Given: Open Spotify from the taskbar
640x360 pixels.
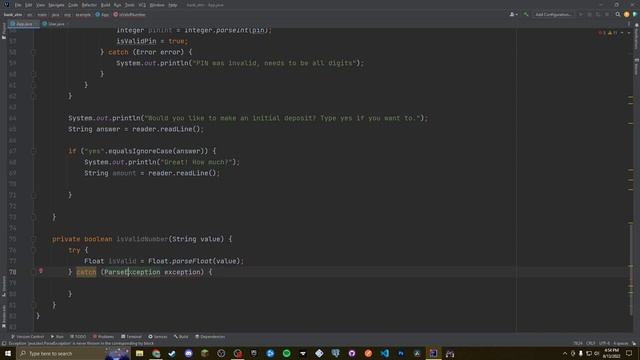Looking at the screenshot, I should click(287, 353).
